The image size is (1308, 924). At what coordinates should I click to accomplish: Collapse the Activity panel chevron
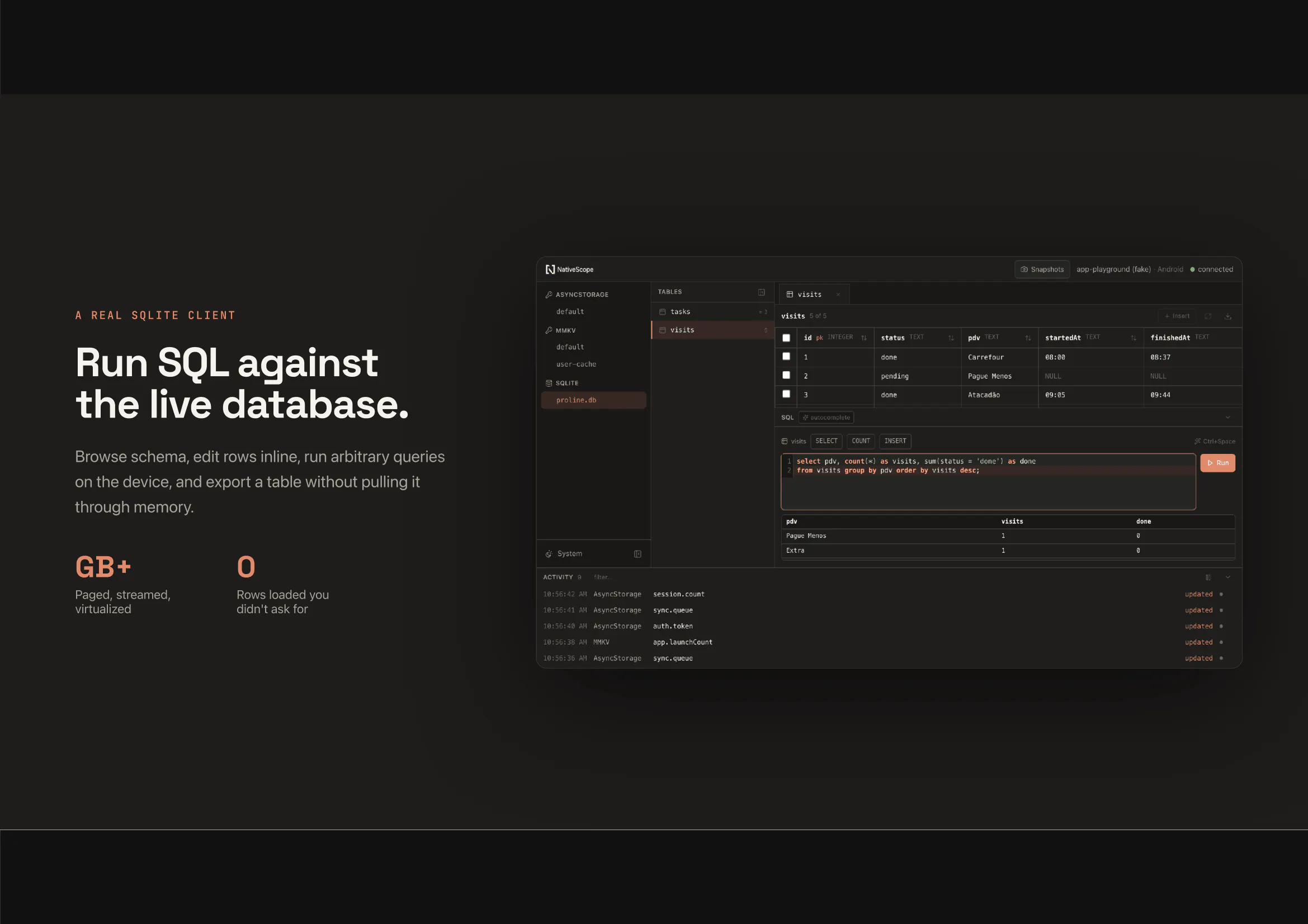coord(1228,577)
